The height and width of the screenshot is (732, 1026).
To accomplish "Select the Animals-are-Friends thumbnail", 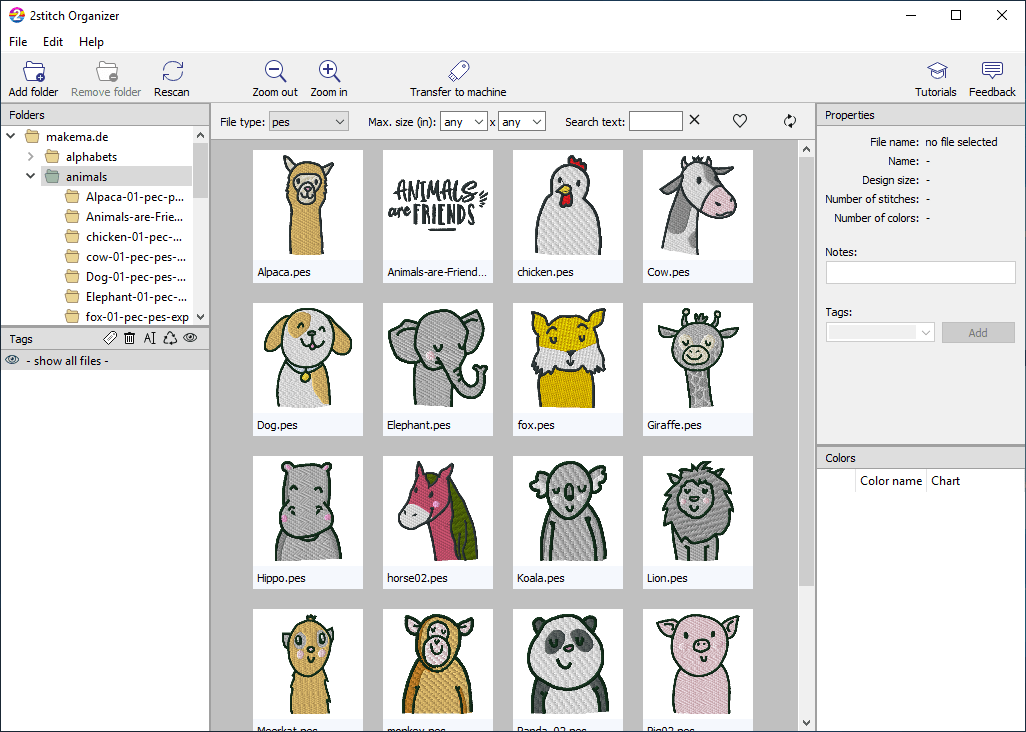I will click(x=438, y=217).
